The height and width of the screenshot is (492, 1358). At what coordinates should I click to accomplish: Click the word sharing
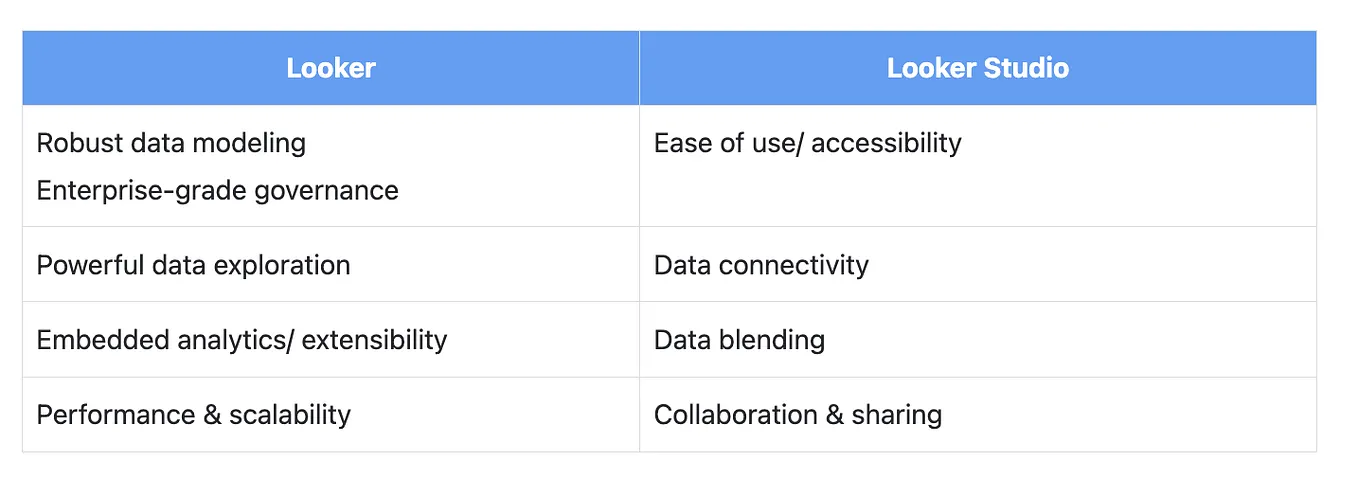[x=897, y=415]
